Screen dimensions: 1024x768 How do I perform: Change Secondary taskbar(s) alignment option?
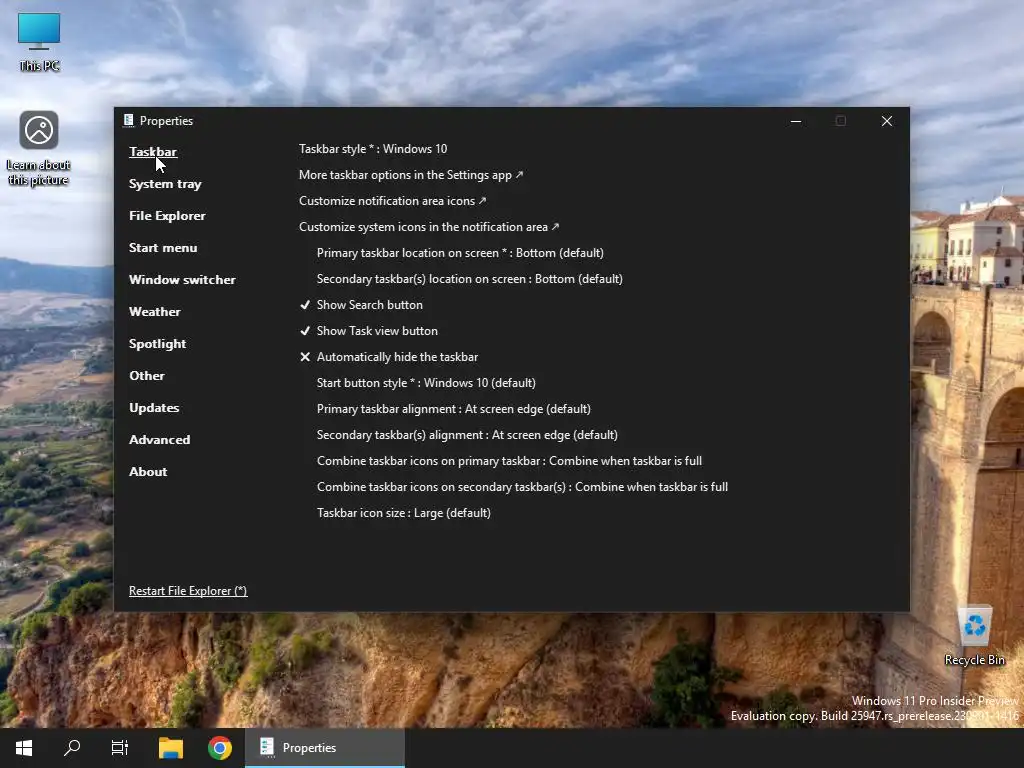click(x=467, y=435)
